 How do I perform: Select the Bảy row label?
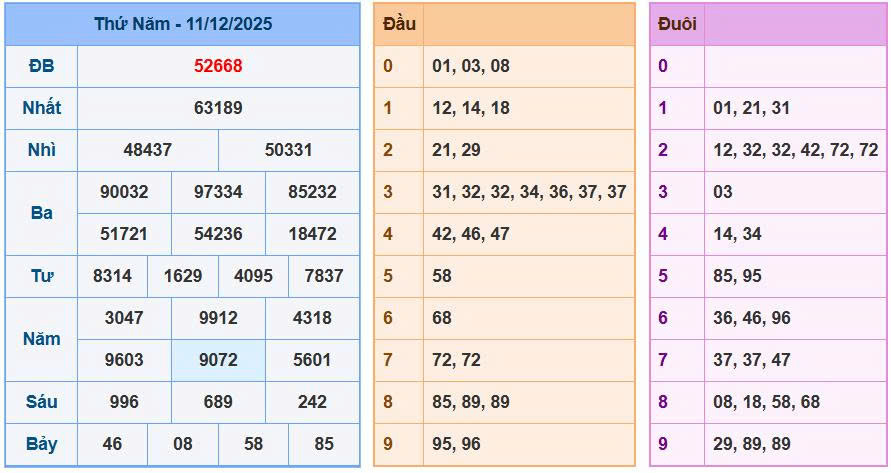pos(41,444)
